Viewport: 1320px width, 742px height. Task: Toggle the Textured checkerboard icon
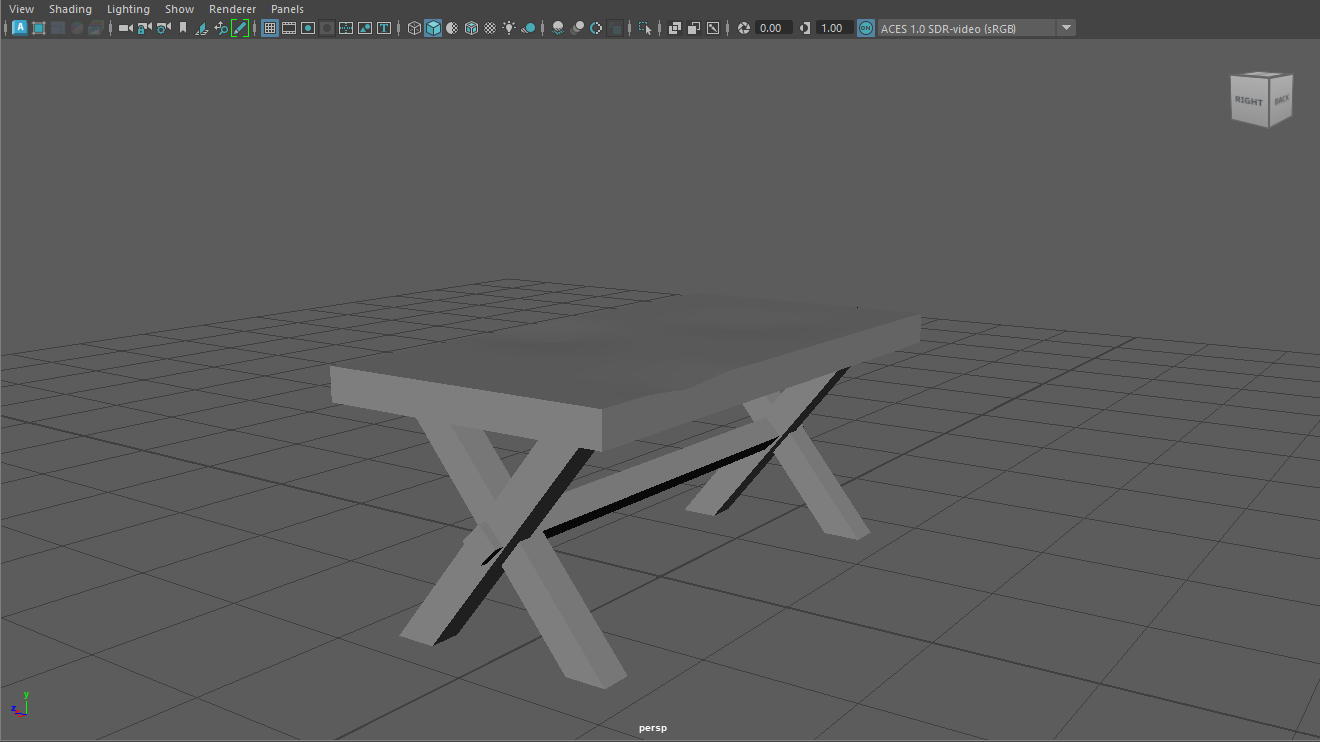(x=490, y=28)
